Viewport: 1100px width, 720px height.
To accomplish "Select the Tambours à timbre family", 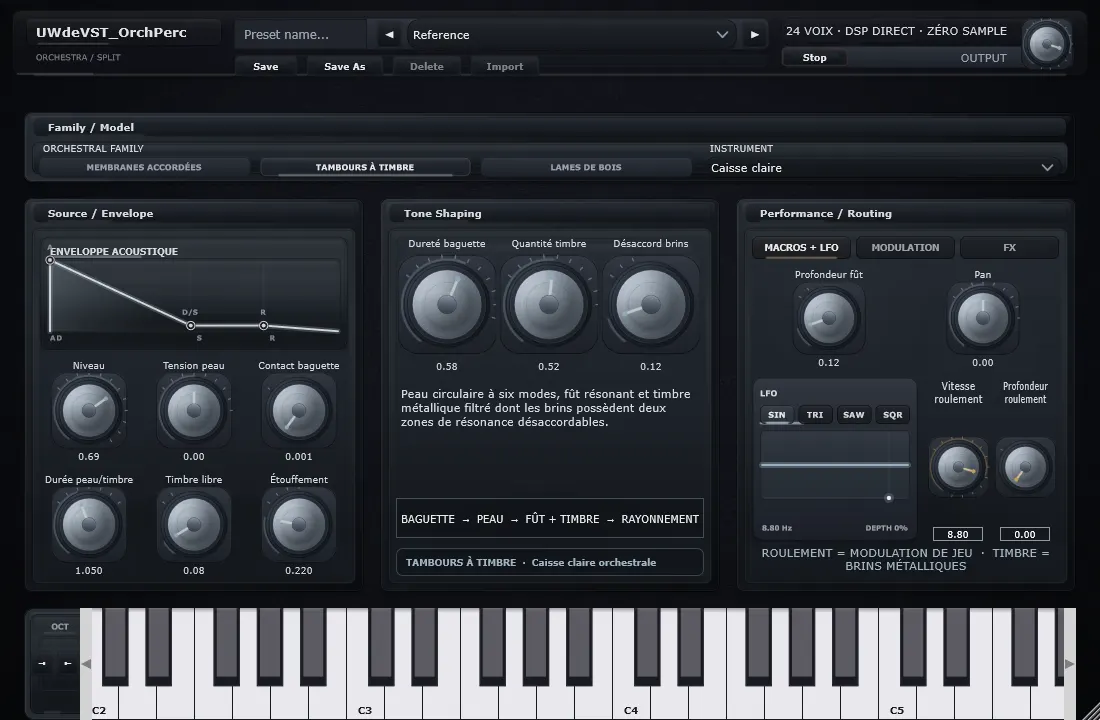I will pos(365,167).
